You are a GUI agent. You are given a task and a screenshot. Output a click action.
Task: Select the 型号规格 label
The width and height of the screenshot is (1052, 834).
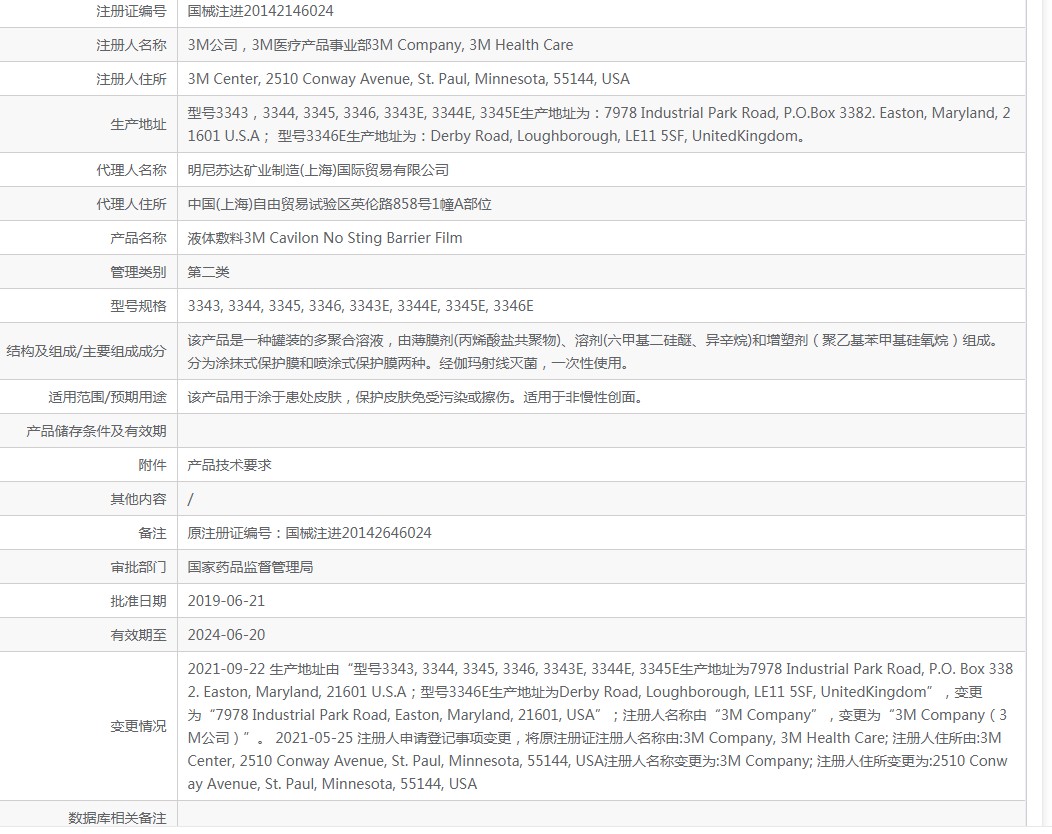click(x=138, y=306)
